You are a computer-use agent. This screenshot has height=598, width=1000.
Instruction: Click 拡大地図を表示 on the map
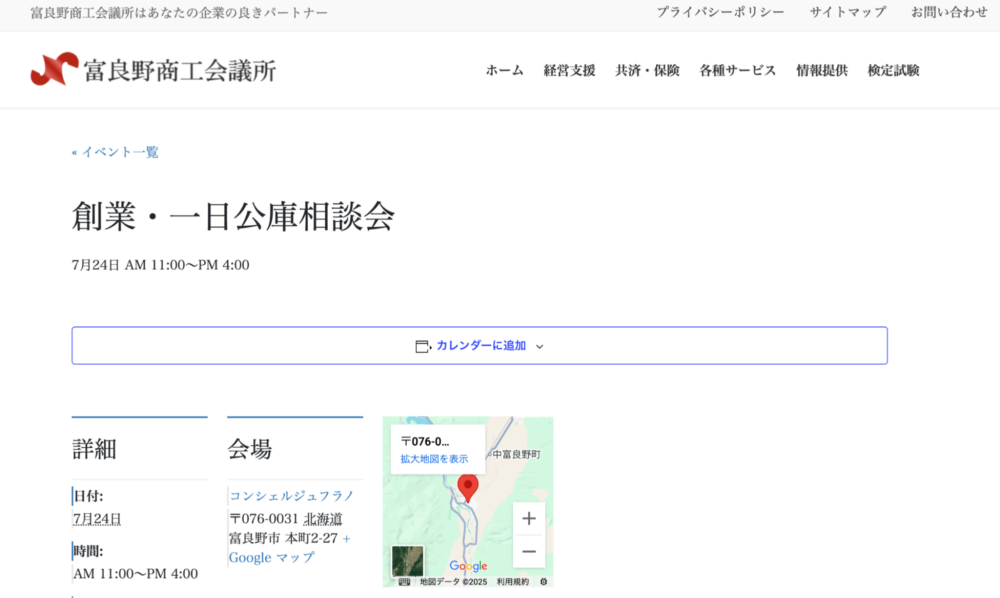[x=434, y=459]
